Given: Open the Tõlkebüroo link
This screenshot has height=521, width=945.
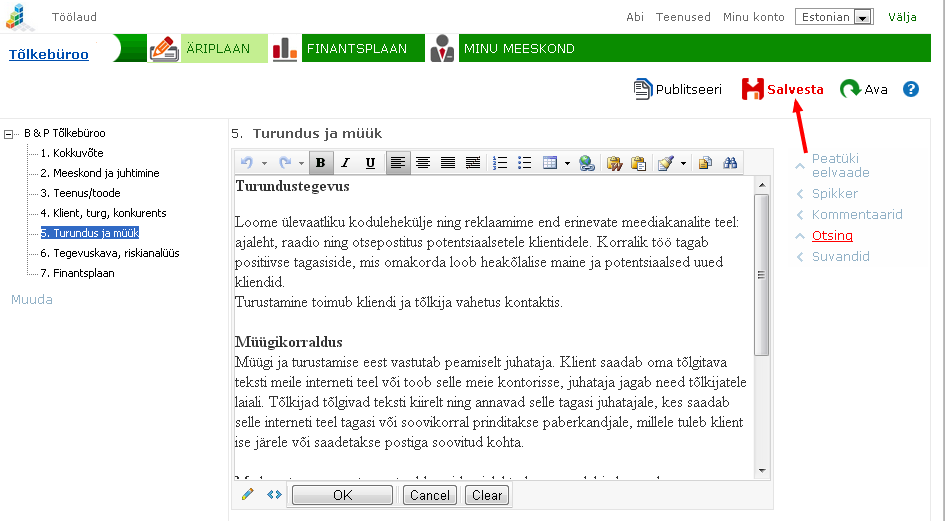Looking at the screenshot, I should [x=49, y=54].
